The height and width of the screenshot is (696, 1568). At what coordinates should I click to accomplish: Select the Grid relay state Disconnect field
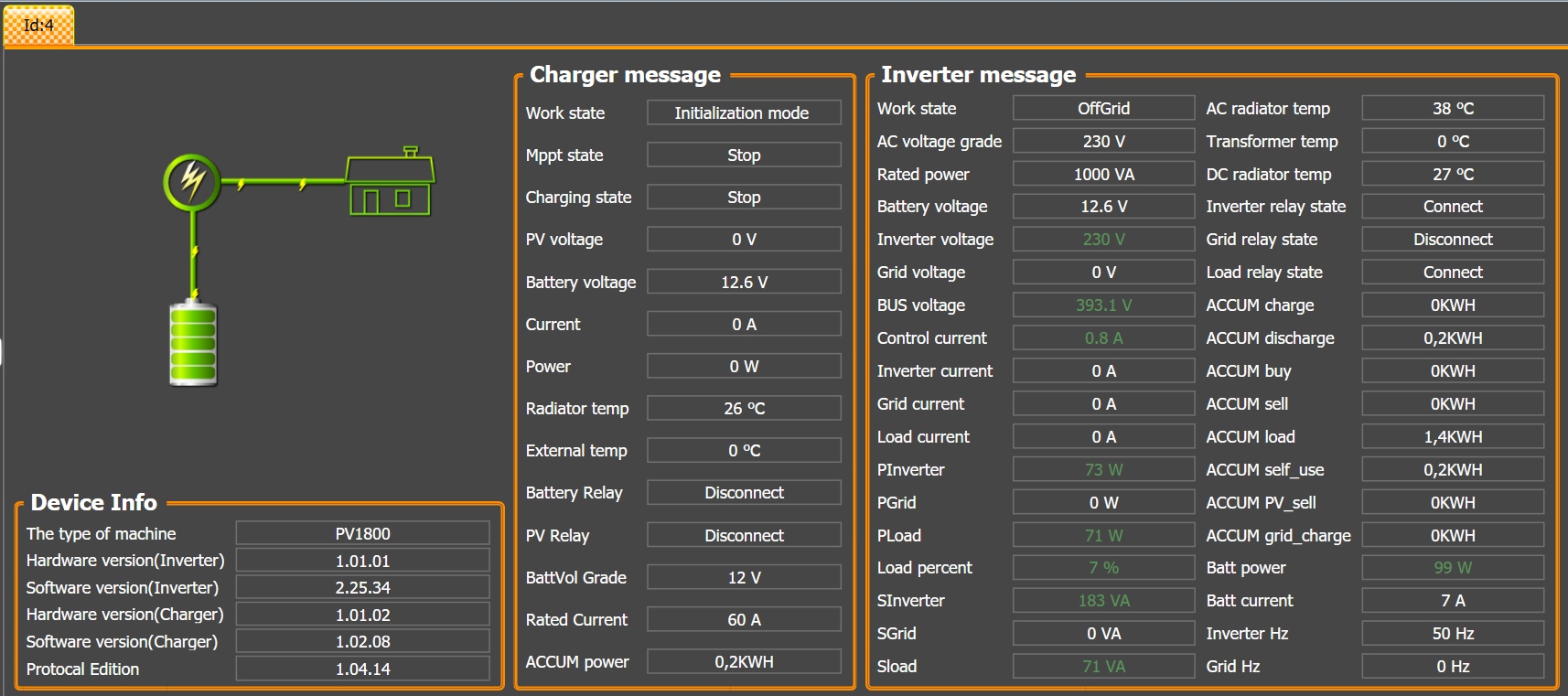coord(1452,240)
